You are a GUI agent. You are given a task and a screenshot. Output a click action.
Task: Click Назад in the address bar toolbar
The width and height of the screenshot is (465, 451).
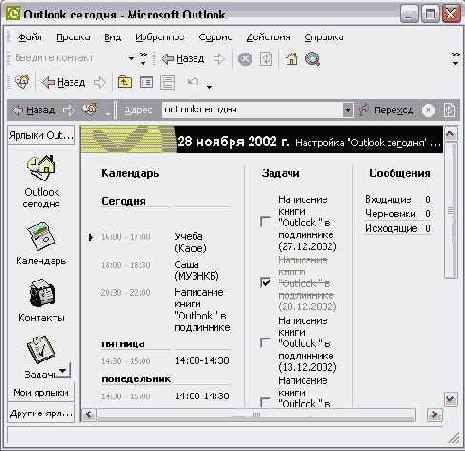(x=33, y=110)
